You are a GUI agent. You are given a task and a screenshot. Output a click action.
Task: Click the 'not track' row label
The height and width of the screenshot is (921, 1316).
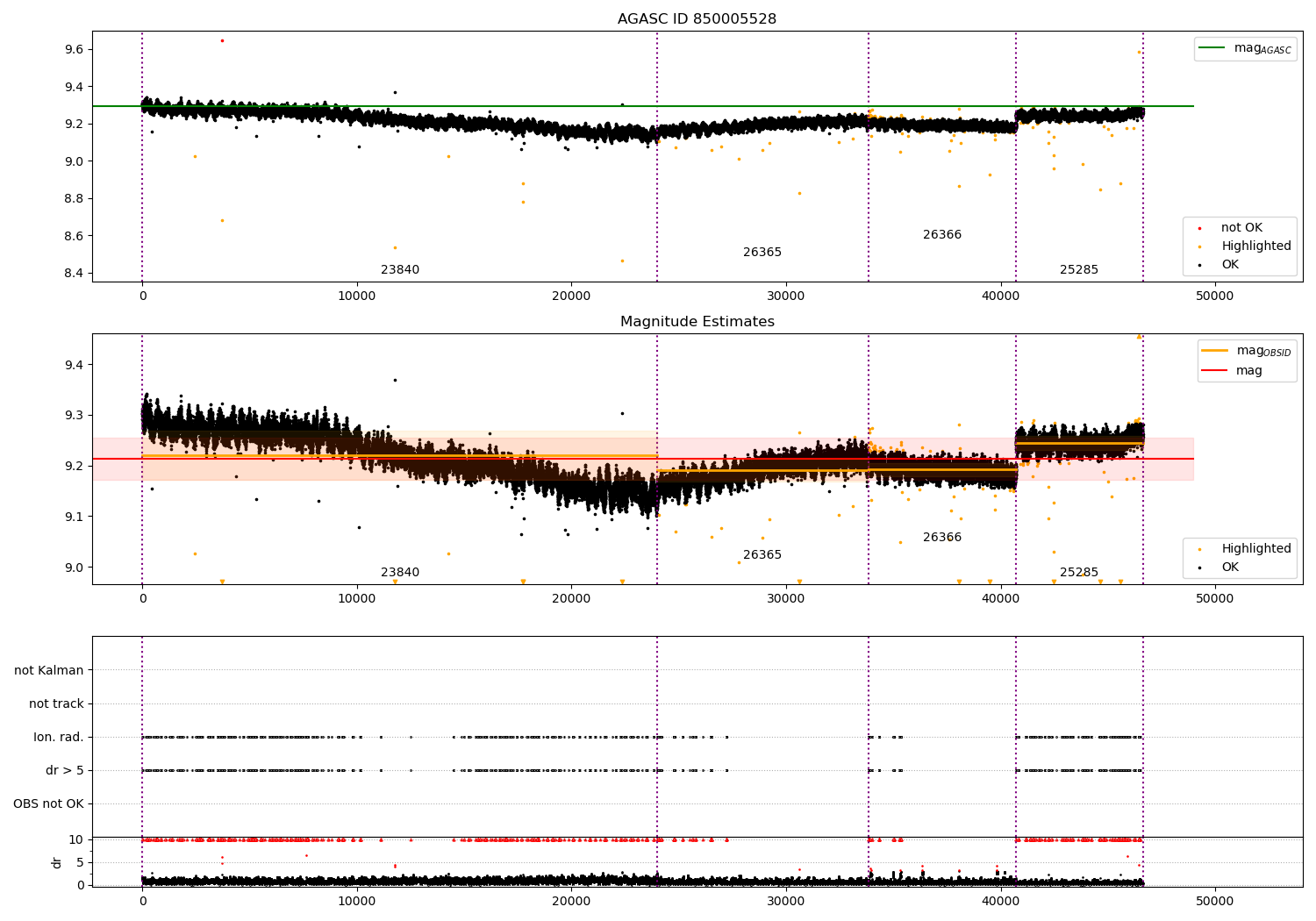pyautogui.click(x=56, y=704)
